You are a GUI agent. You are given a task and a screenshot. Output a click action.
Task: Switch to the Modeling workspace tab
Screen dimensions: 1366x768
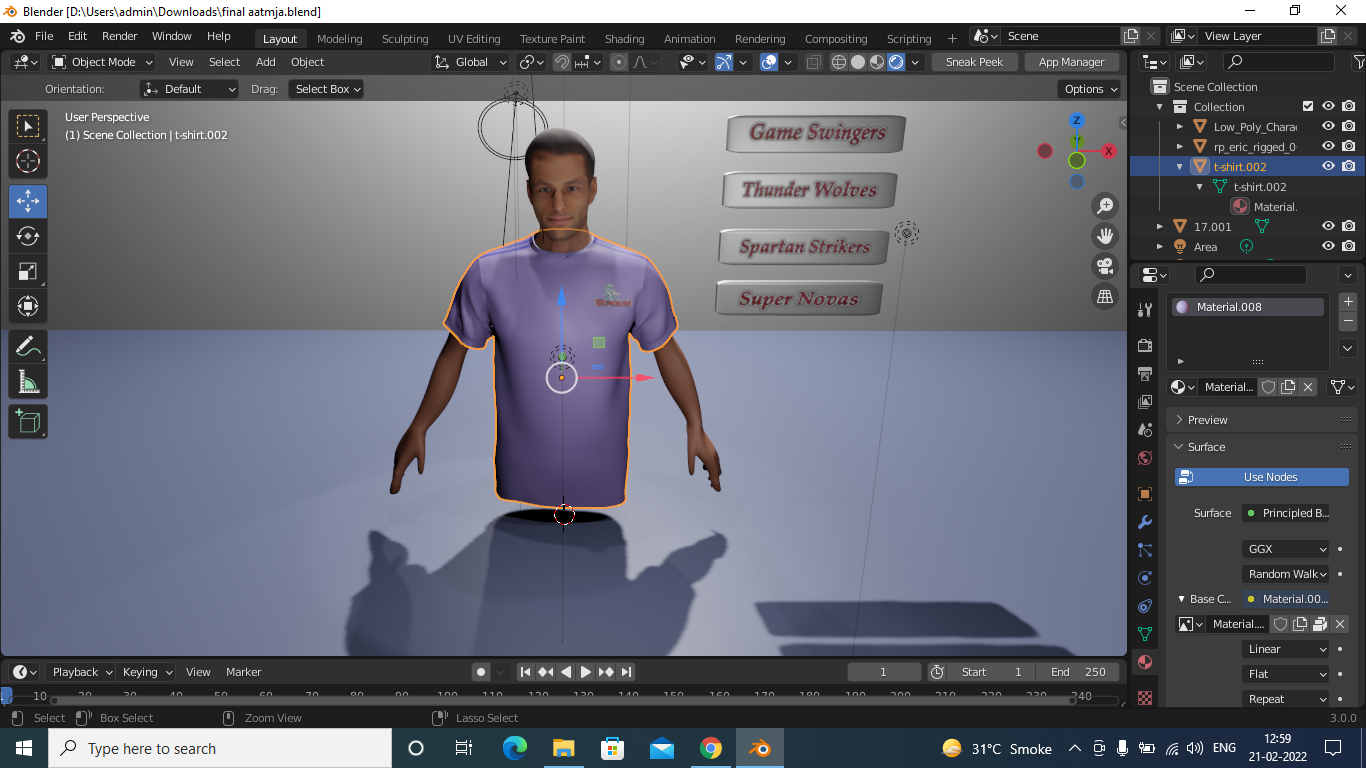coord(340,39)
